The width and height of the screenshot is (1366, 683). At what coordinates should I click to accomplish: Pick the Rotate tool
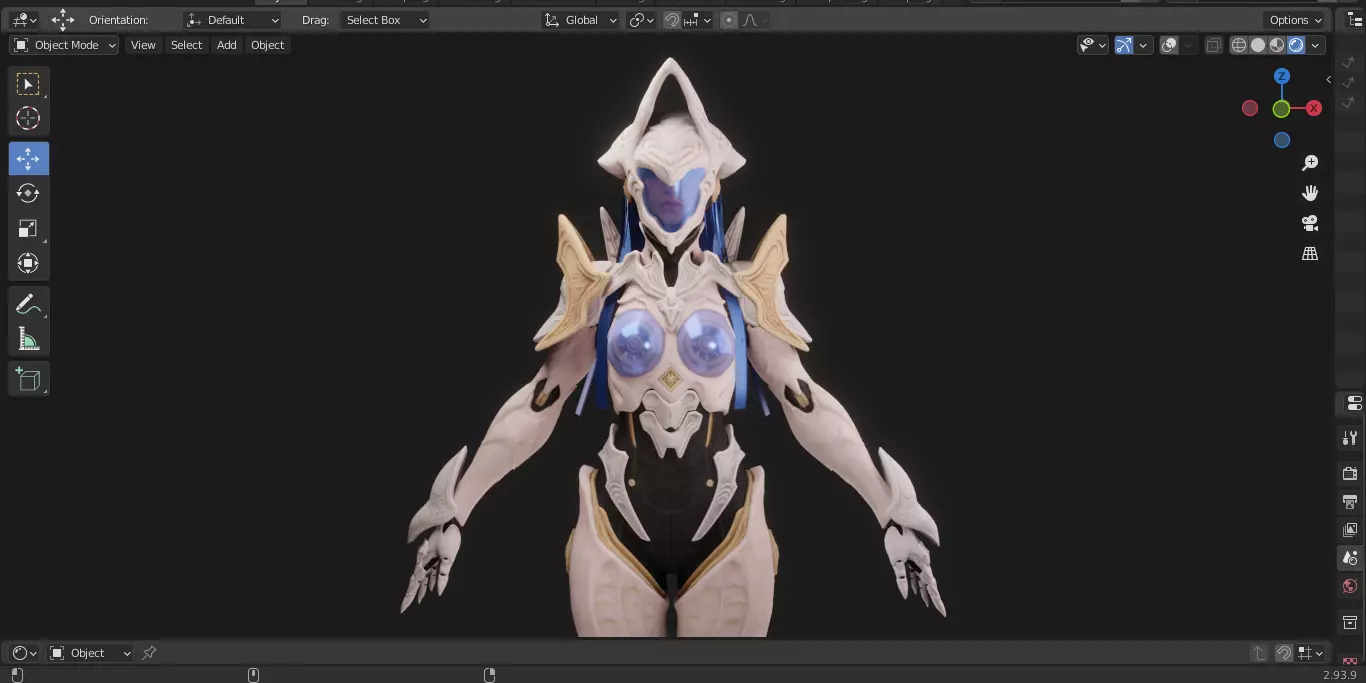[x=29, y=193]
